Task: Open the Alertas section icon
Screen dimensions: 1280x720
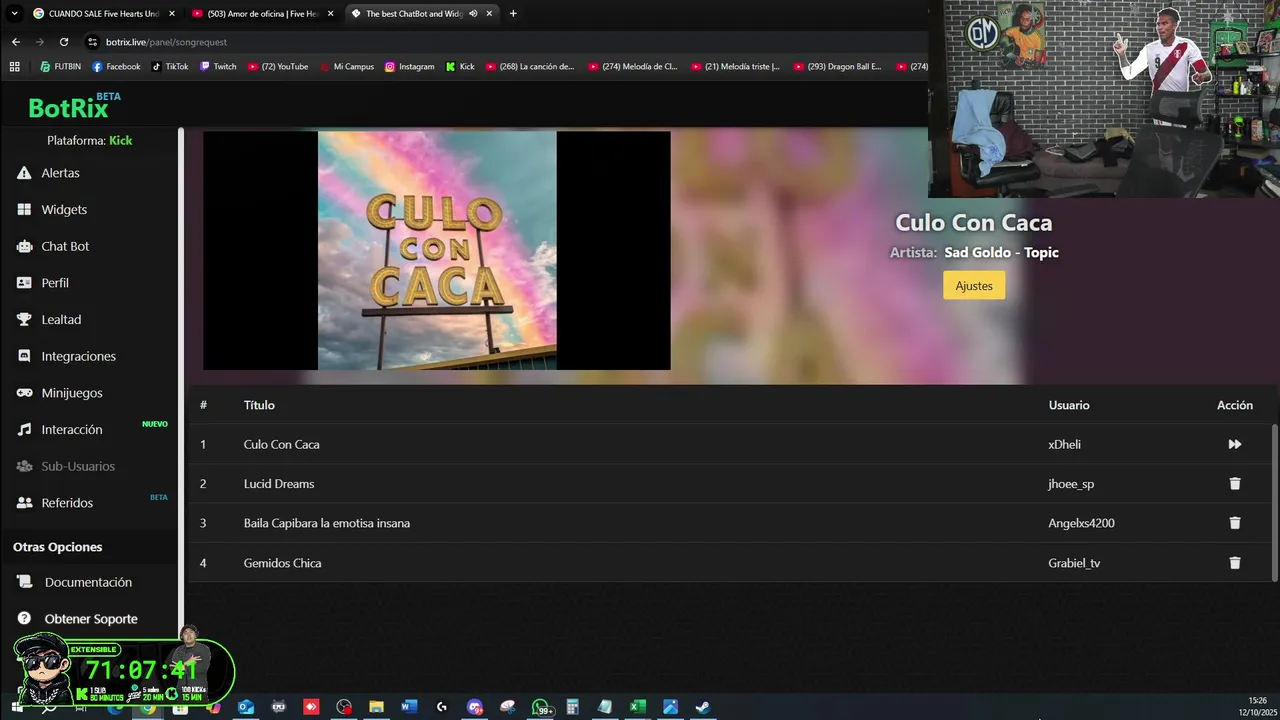Action: point(24,173)
